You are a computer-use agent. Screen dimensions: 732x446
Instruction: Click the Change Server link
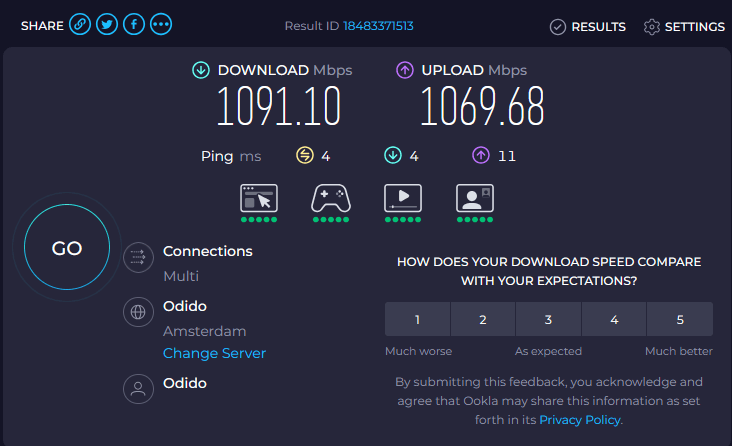pyautogui.click(x=214, y=353)
